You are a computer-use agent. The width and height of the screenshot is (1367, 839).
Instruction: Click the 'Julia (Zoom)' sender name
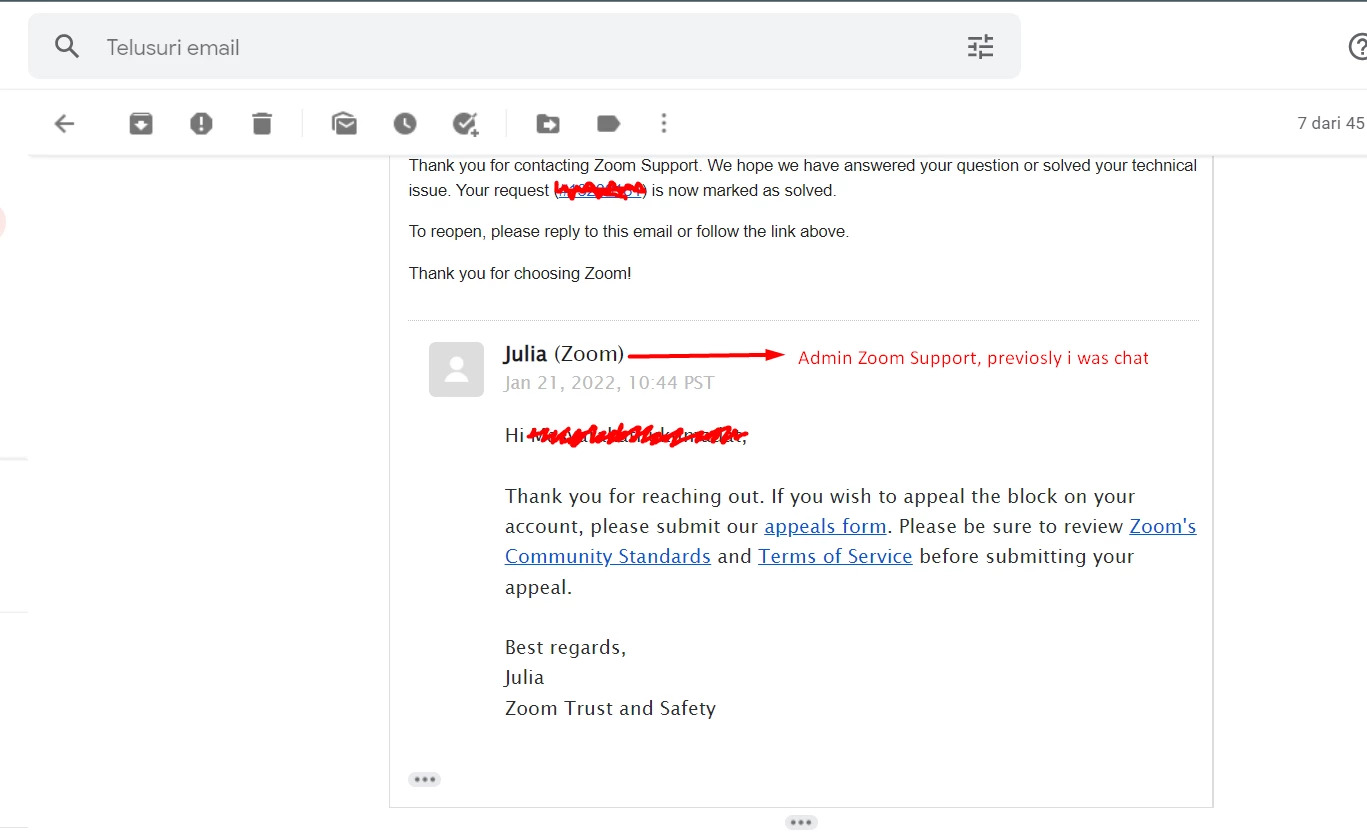click(x=564, y=354)
